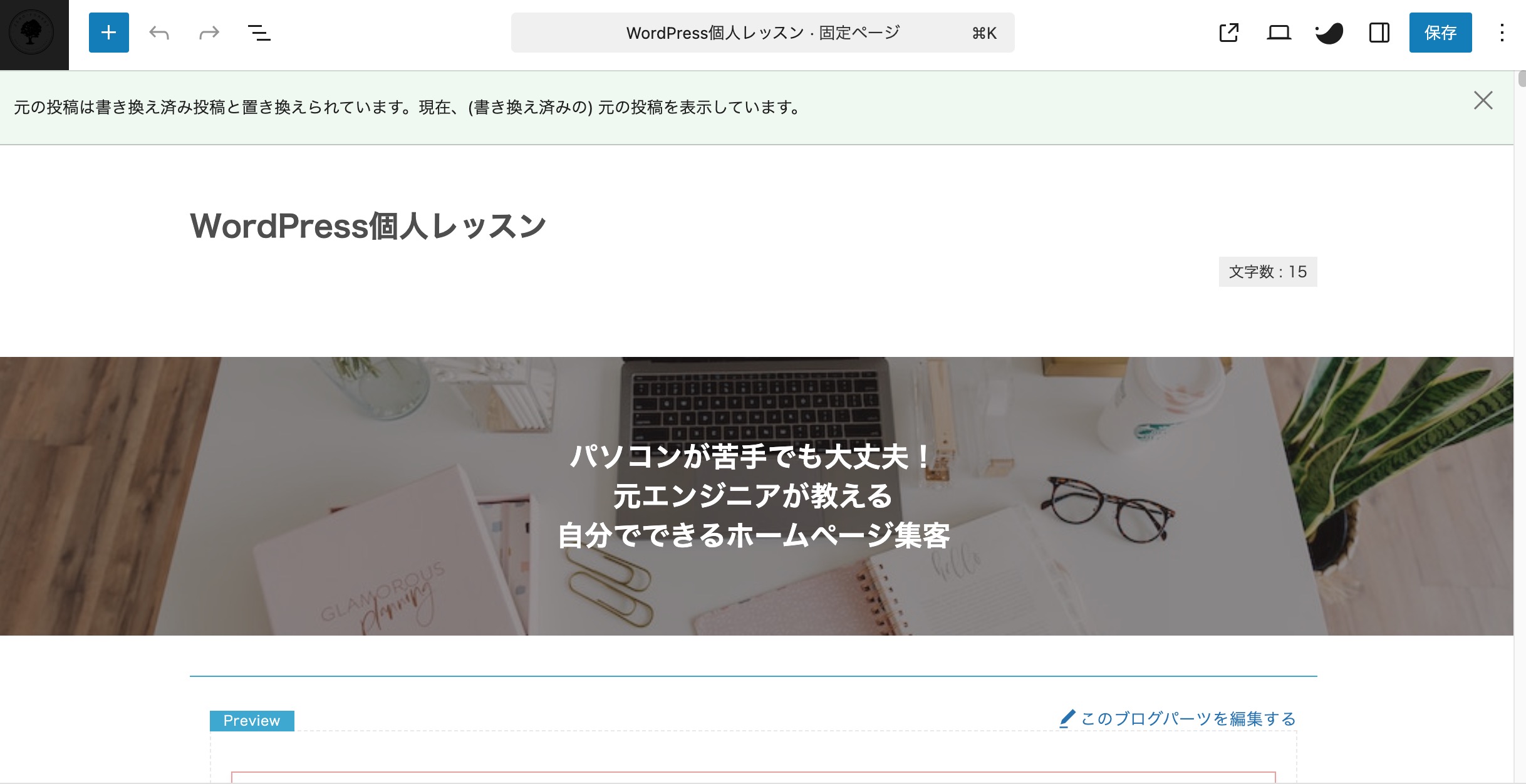Click cover text 自分でできるホームページ集客
This screenshot has width=1526, height=784.
754,535
